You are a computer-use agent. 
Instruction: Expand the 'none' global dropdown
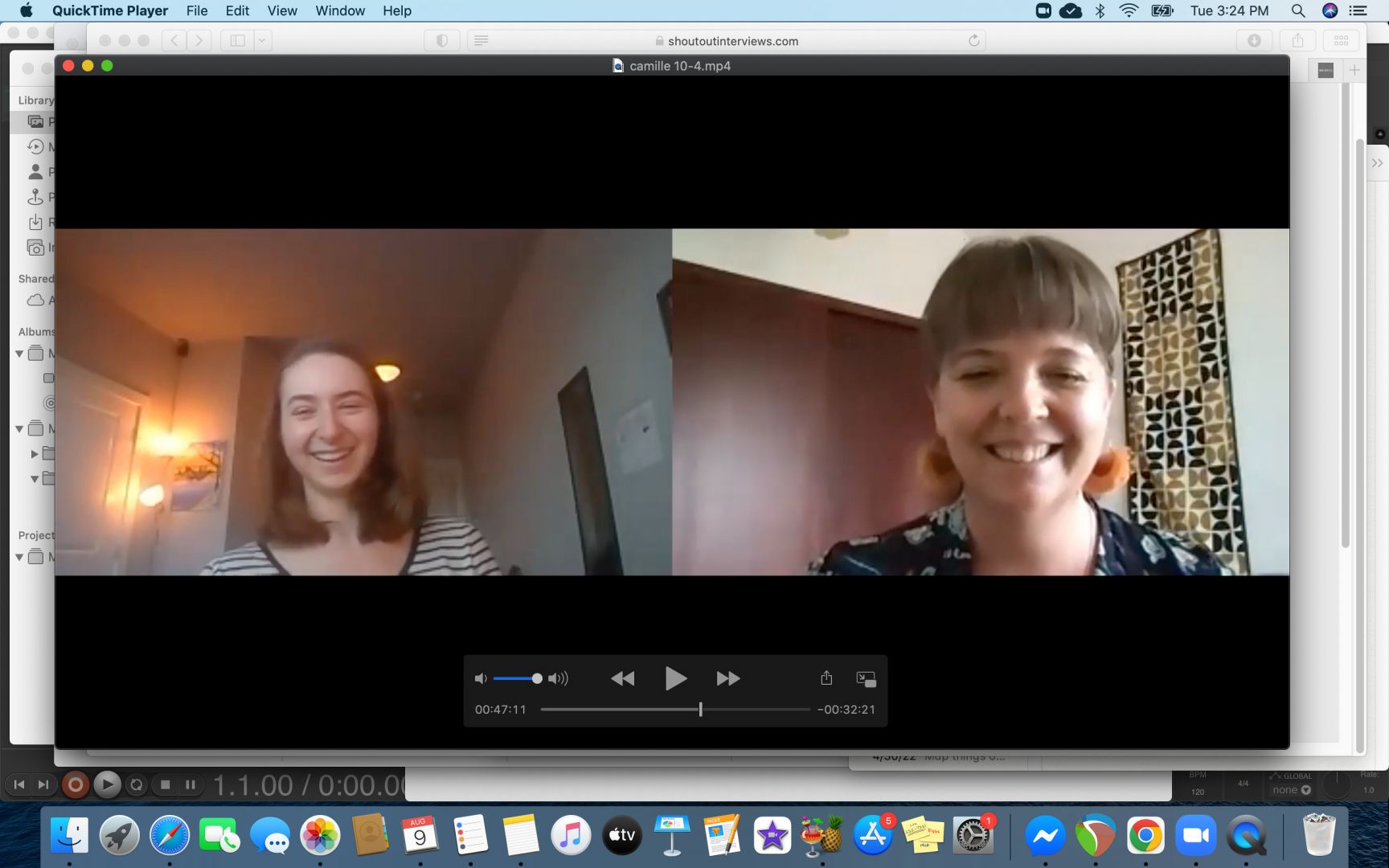1291,790
